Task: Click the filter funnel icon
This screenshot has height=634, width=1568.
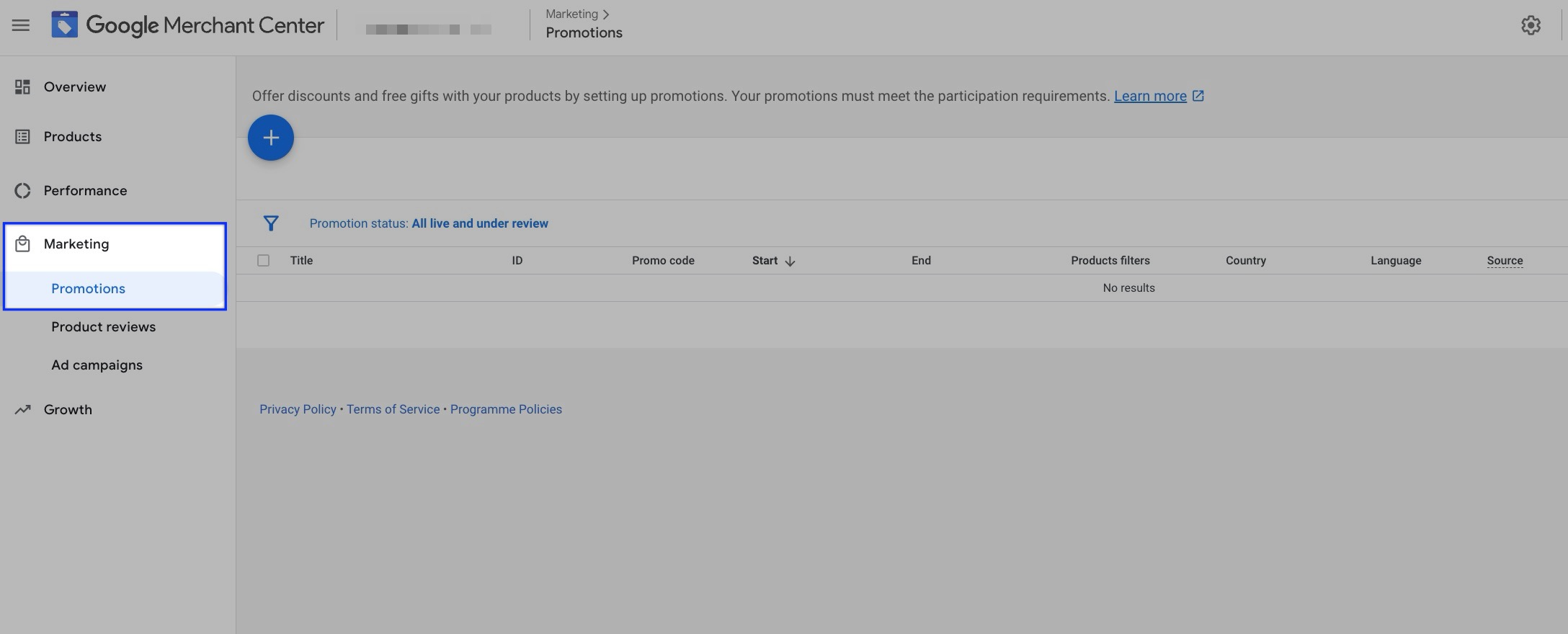Action: [271, 223]
